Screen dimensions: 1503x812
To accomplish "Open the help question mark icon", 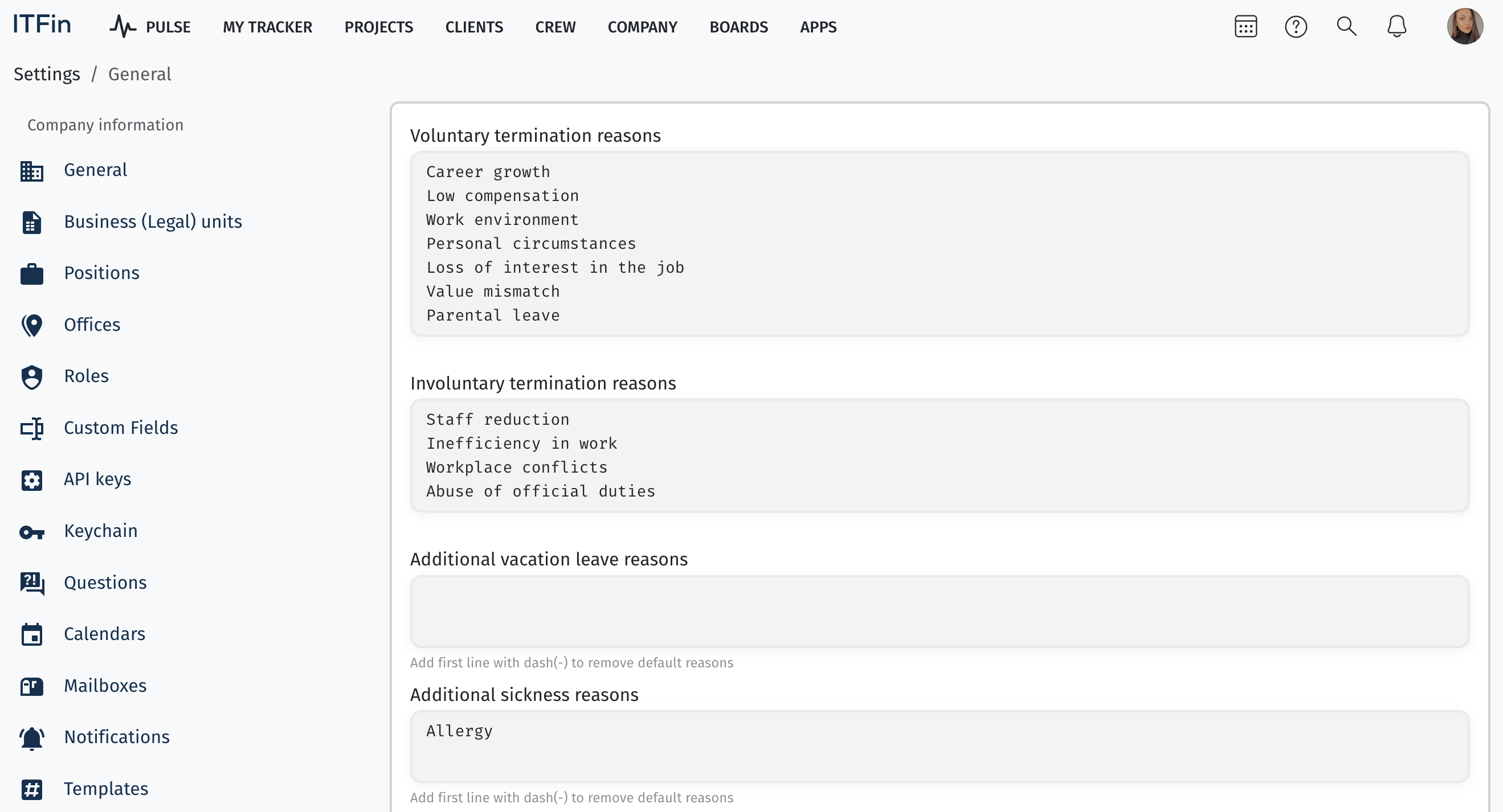I will tap(1296, 26).
